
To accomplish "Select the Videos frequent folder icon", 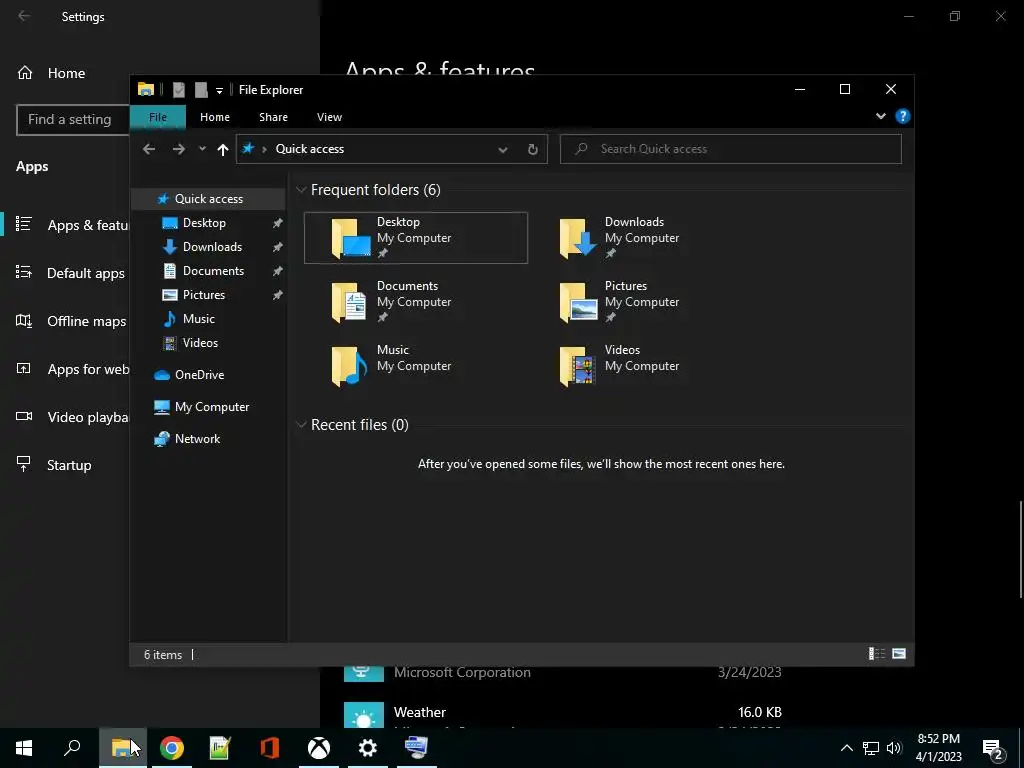I will point(578,366).
